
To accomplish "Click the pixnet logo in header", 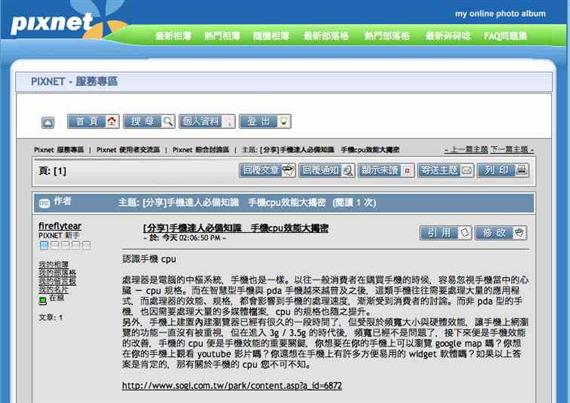I will pos(52,23).
